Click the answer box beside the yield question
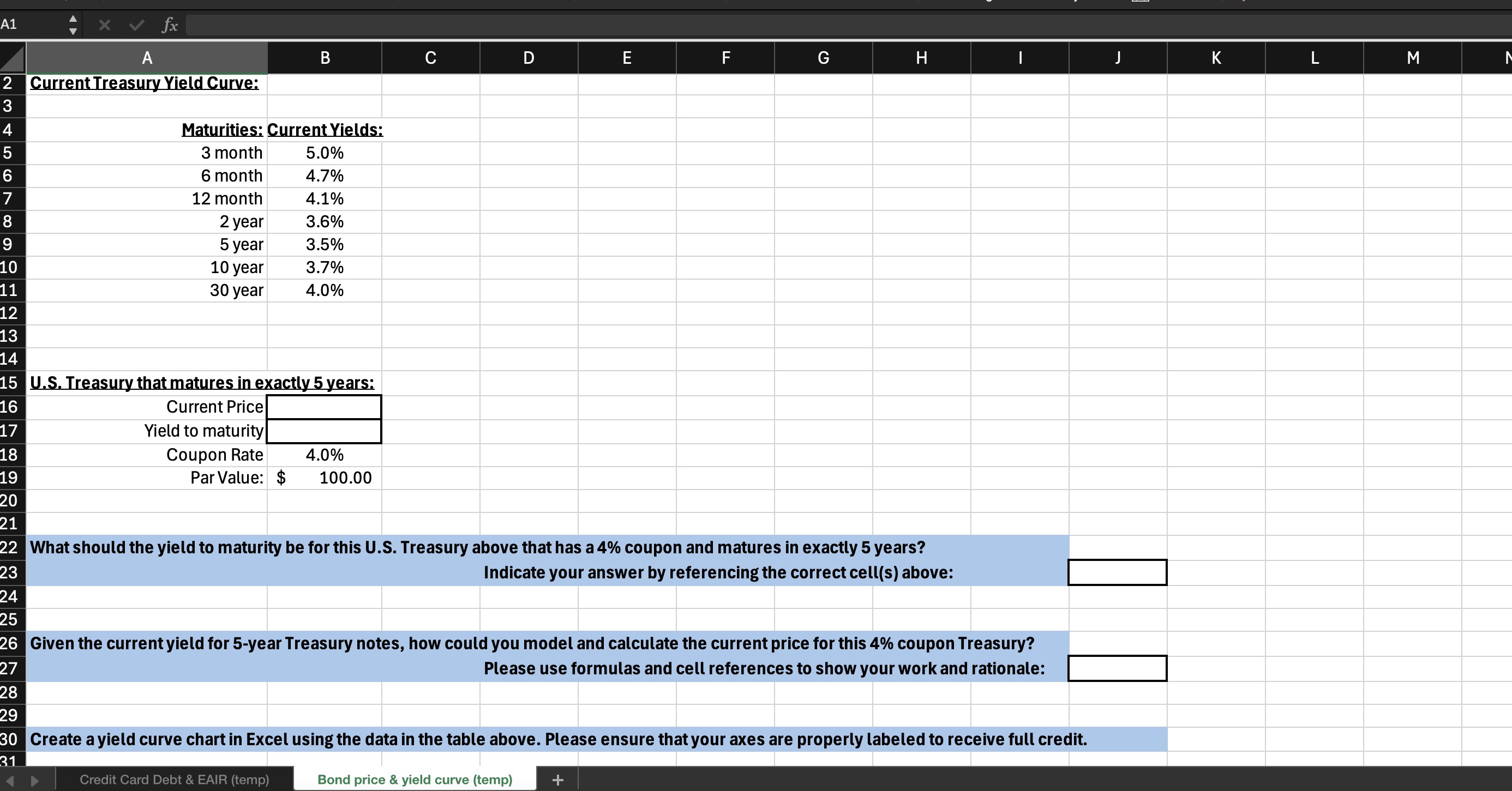1512x791 pixels. tap(1117, 573)
